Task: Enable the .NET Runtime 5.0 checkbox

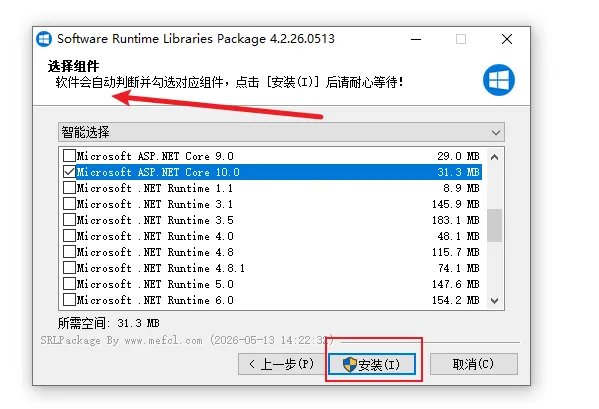Action: click(x=69, y=284)
